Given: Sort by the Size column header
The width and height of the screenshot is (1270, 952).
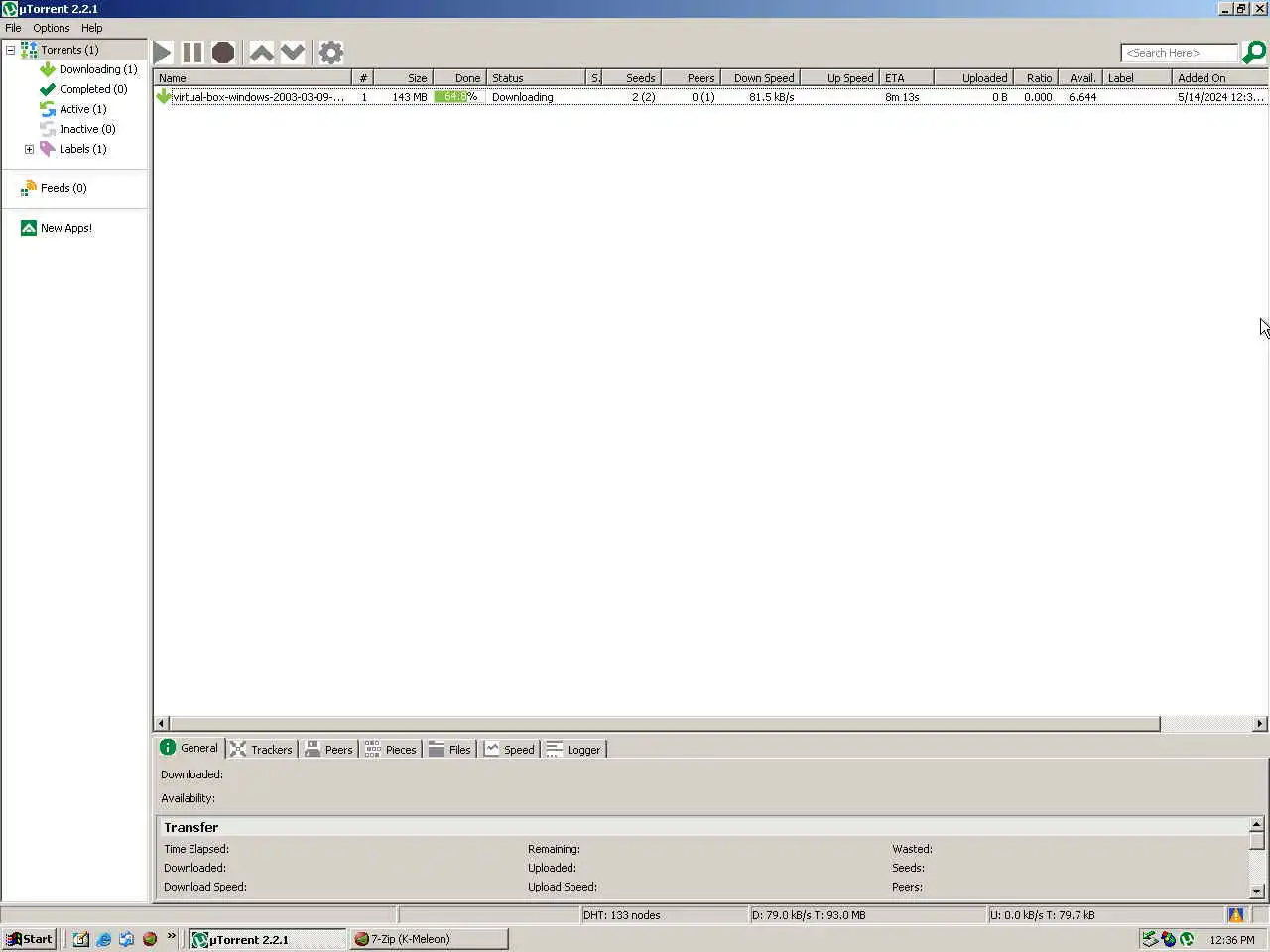Looking at the screenshot, I should (403, 77).
